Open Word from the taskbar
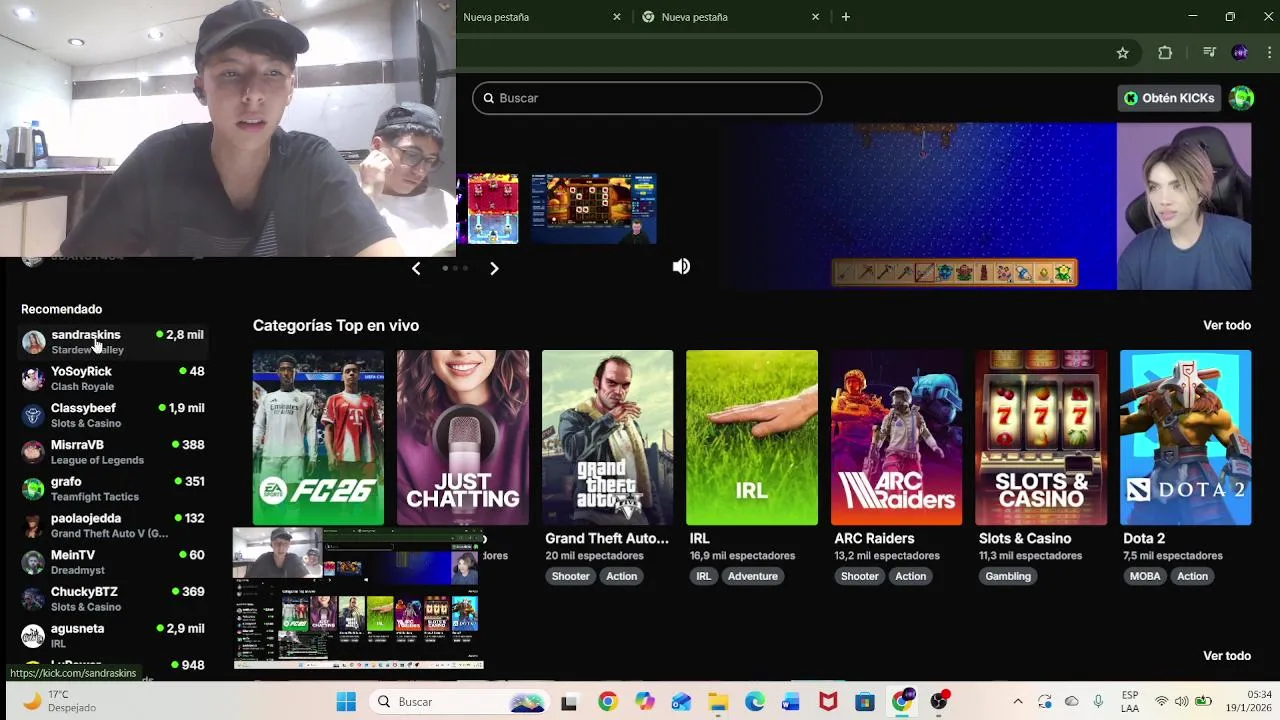 (791, 702)
